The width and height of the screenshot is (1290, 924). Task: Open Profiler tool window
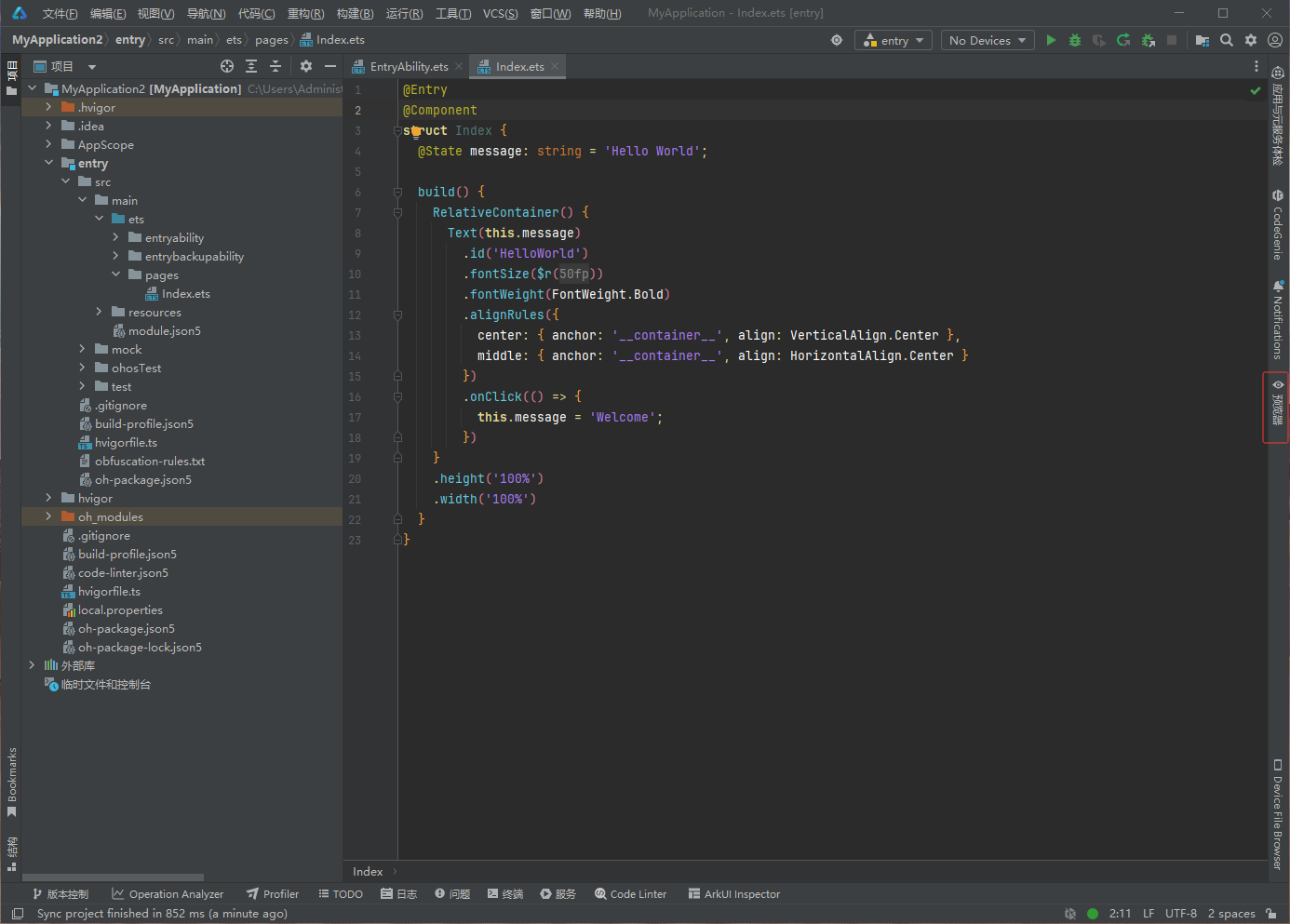click(x=273, y=894)
